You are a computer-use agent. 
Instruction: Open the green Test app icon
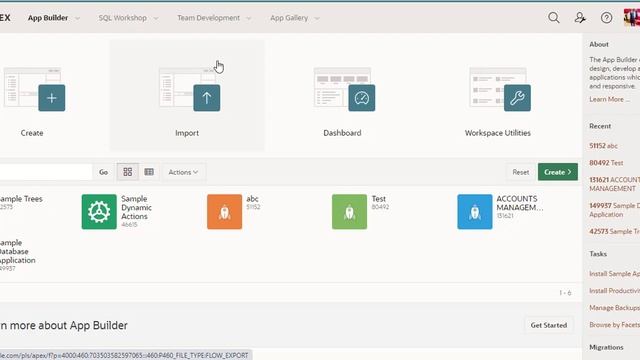click(349, 212)
